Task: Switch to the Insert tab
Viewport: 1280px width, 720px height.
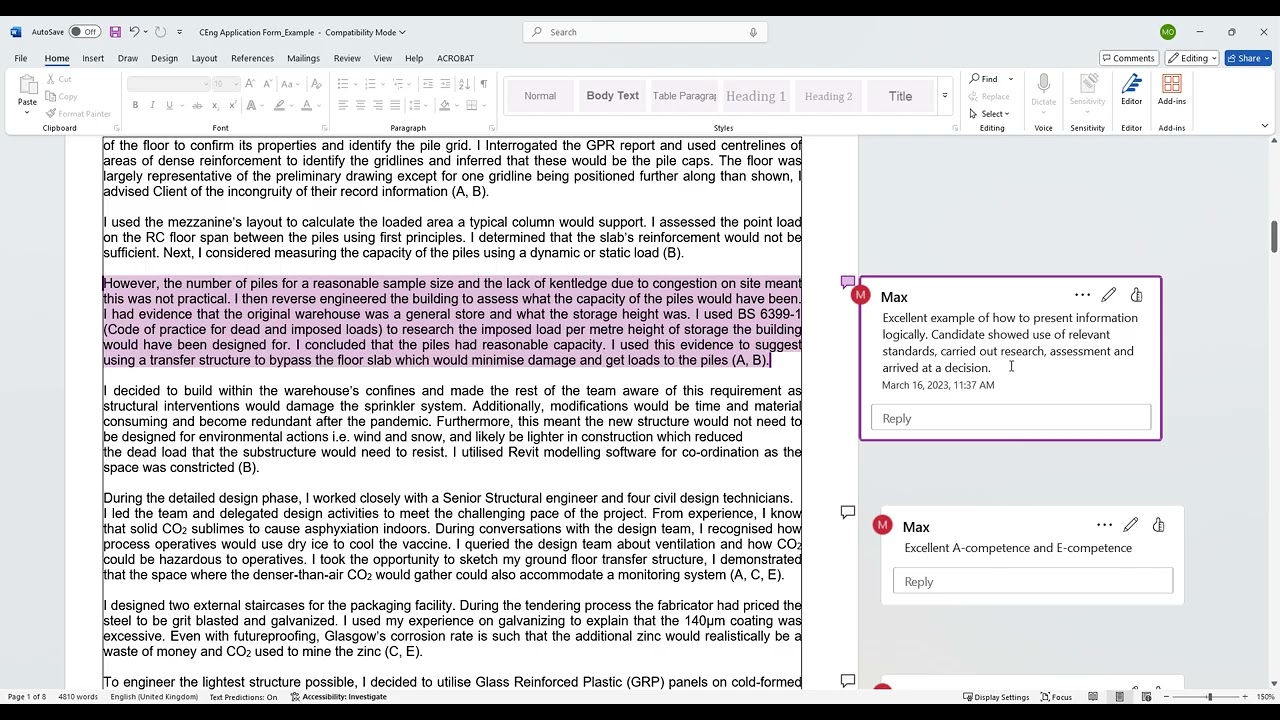Action: point(93,58)
